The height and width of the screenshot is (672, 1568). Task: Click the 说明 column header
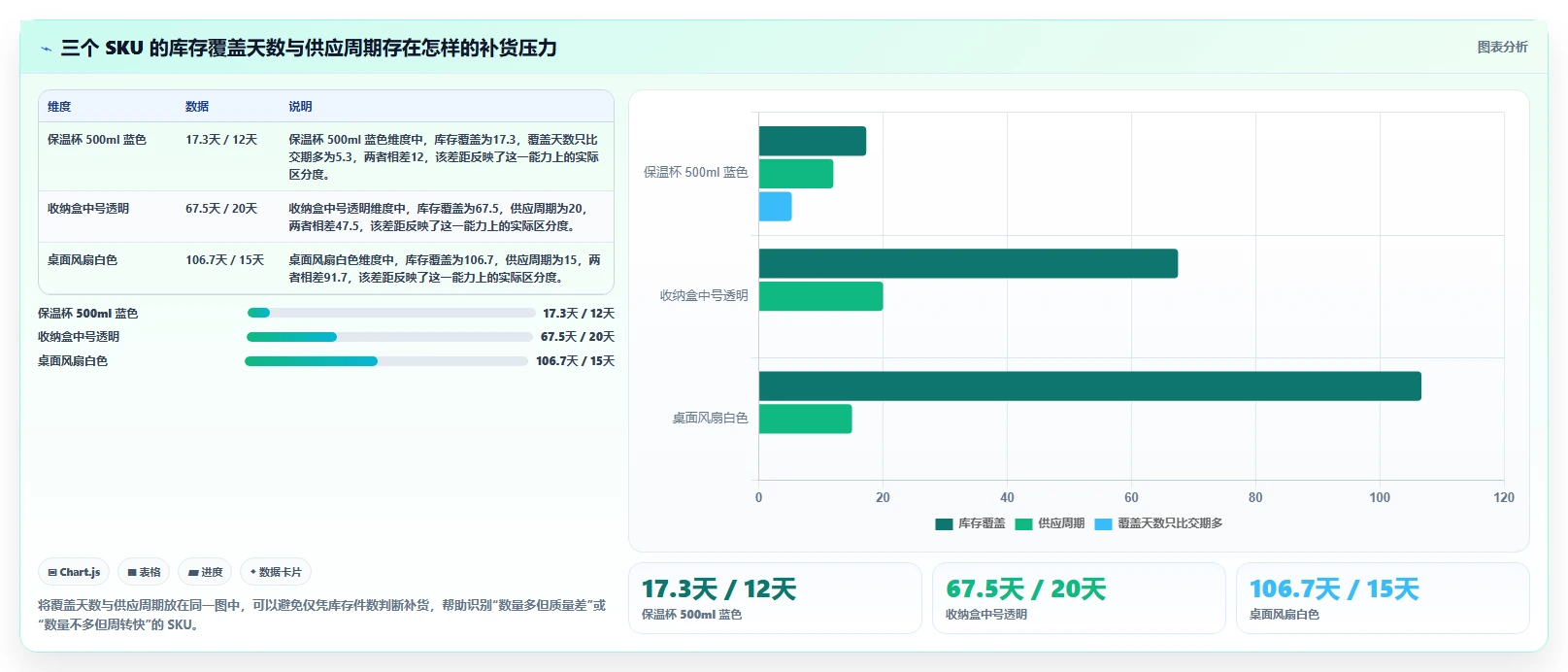pos(300,107)
